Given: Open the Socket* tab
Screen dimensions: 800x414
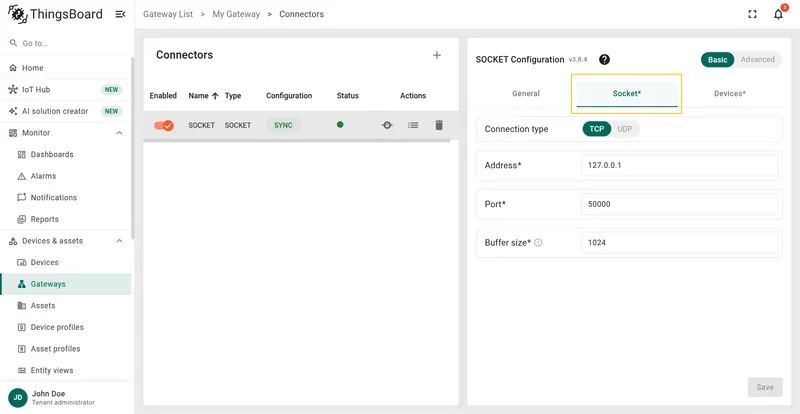Looking at the screenshot, I should (x=627, y=93).
